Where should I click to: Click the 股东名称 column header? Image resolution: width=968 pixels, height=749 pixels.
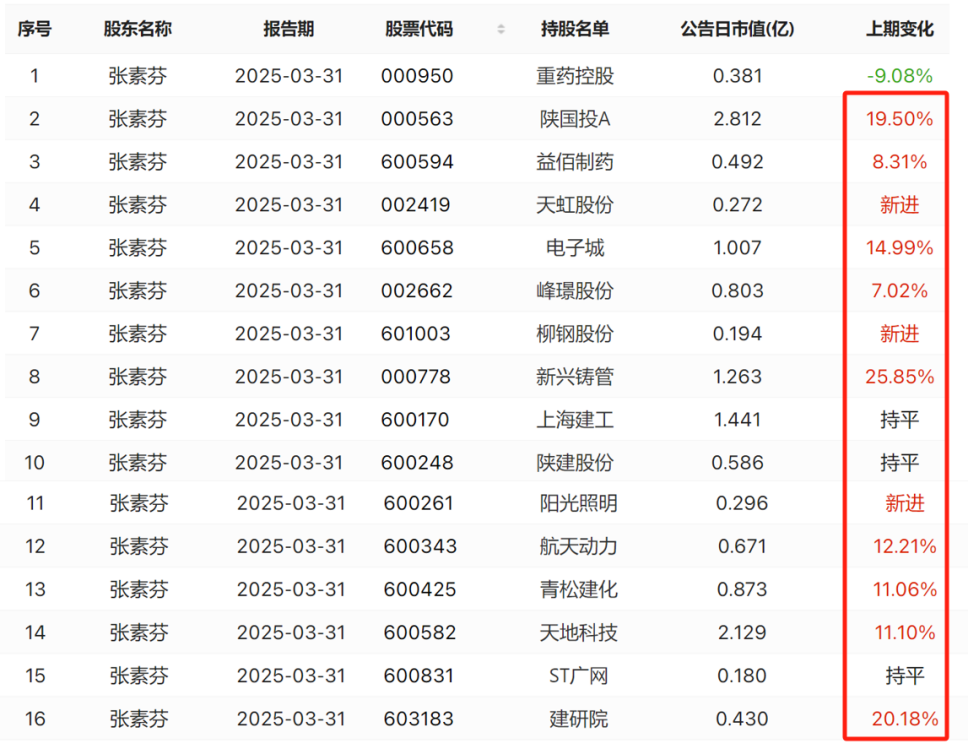pyautogui.click(x=138, y=29)
